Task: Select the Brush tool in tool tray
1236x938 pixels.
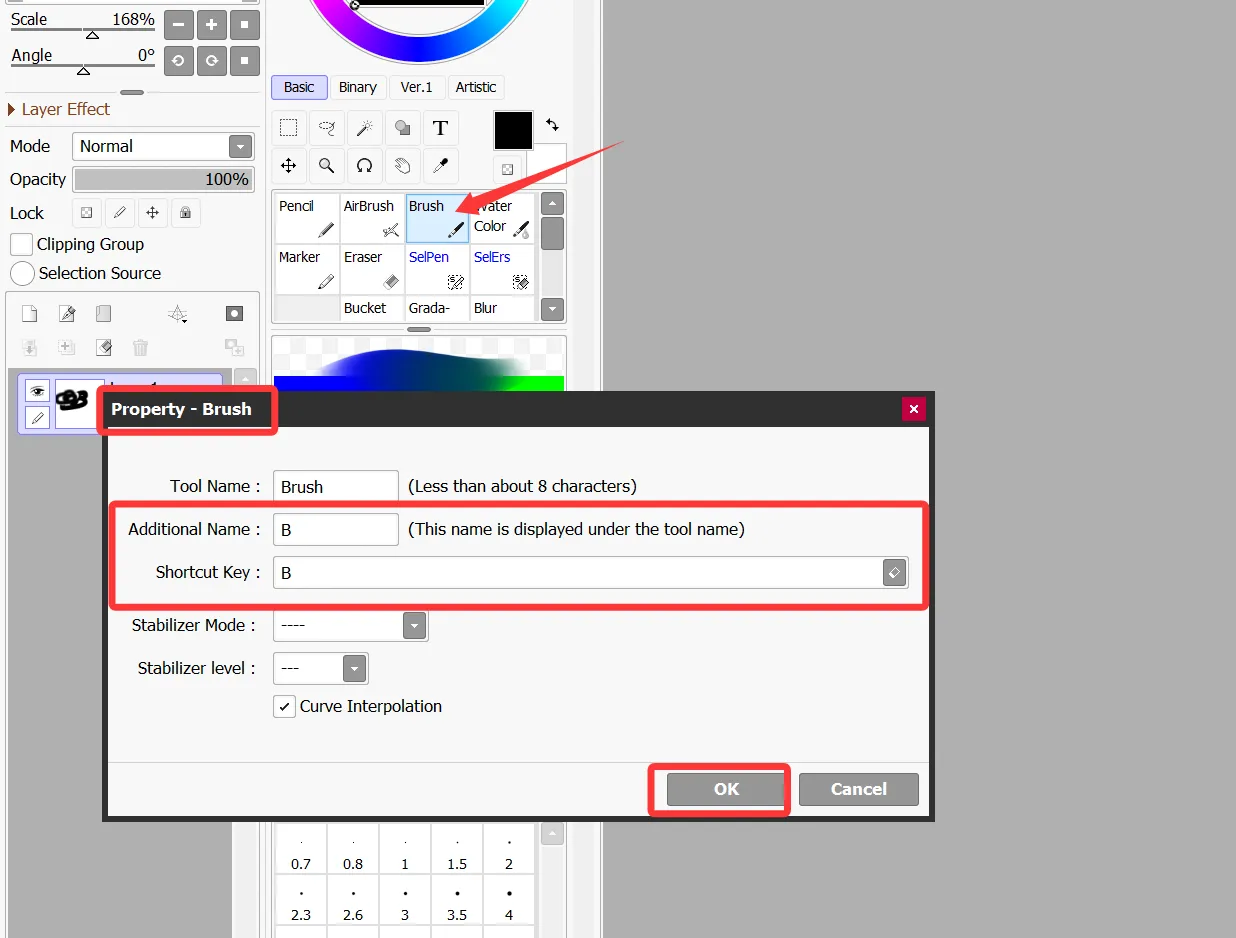Action: [437, 218]
